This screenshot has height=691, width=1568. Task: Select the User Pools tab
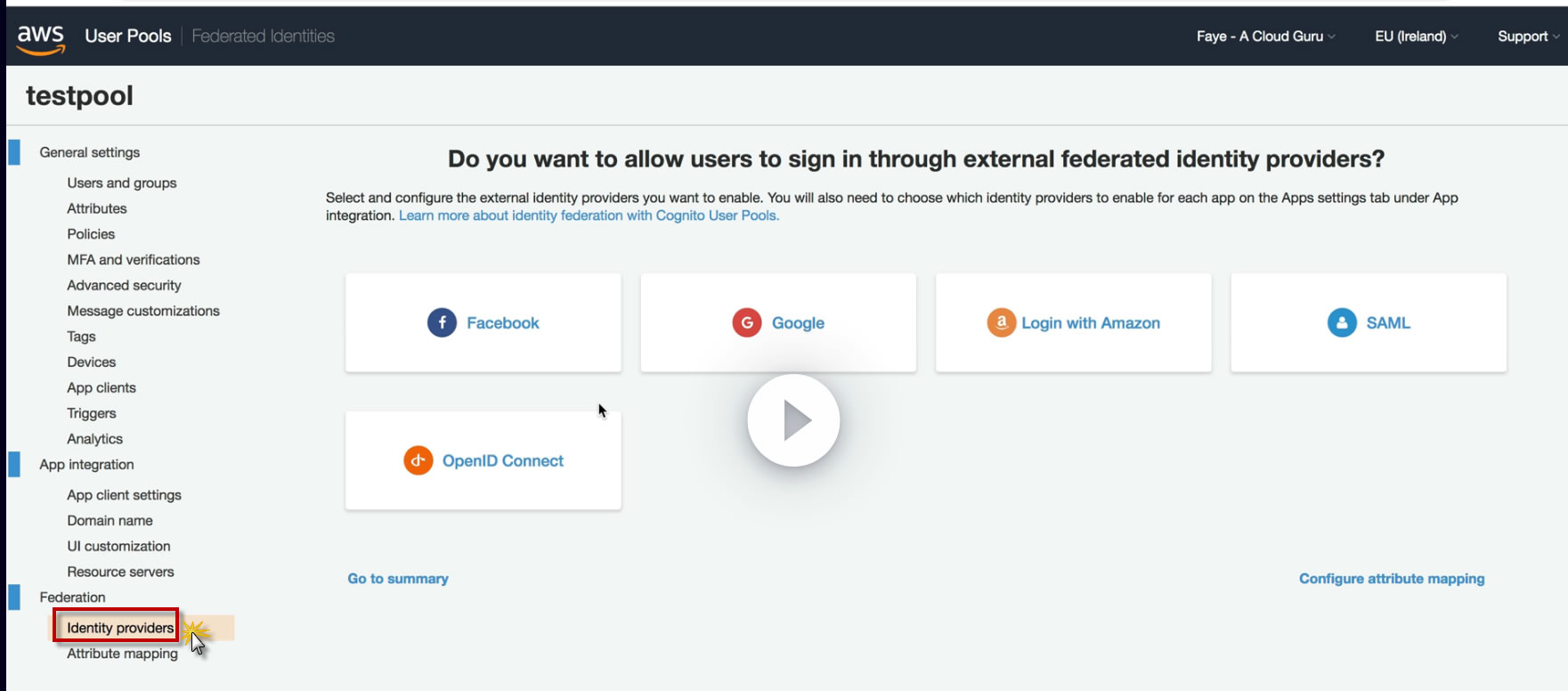(x=128, y=37)
